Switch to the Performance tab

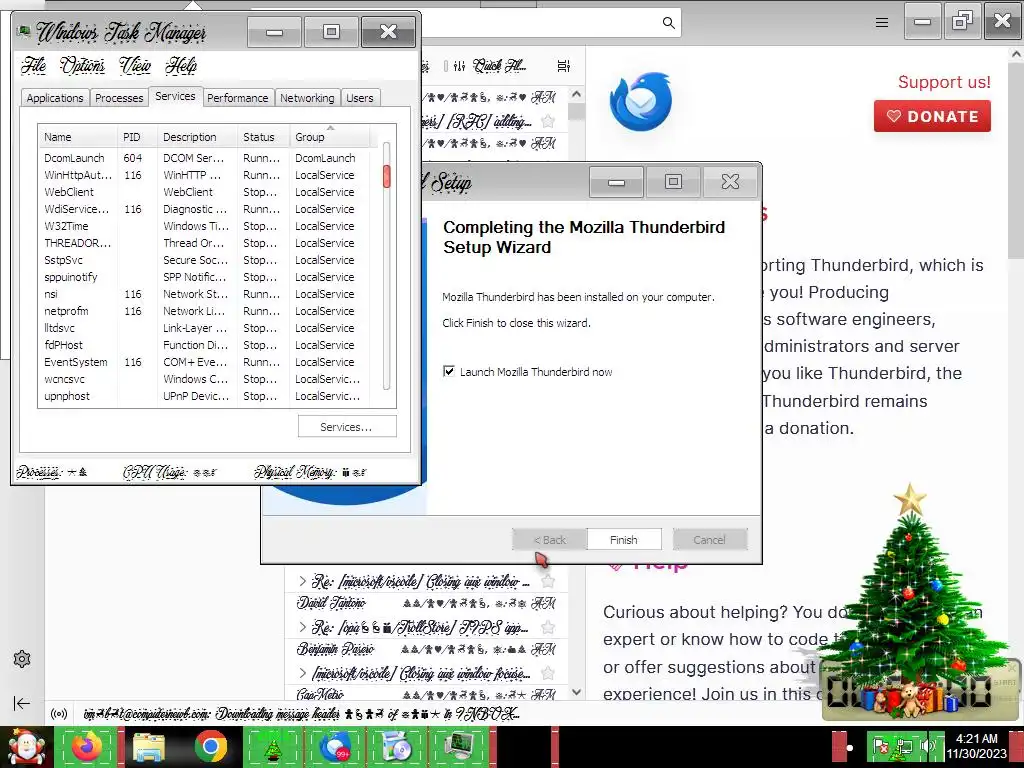click(238, 98)
